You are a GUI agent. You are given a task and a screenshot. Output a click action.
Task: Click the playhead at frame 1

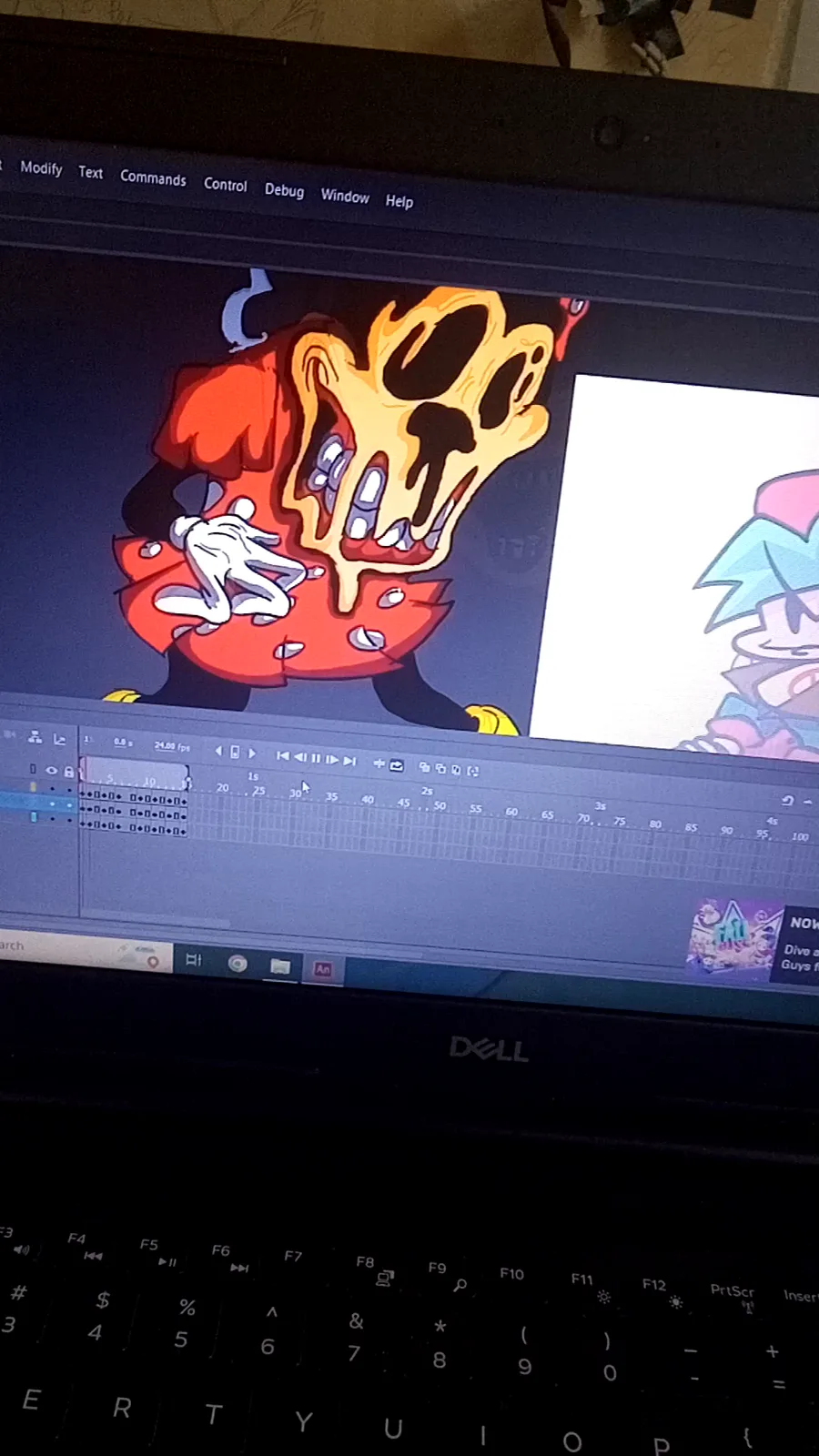click(81, 772)
